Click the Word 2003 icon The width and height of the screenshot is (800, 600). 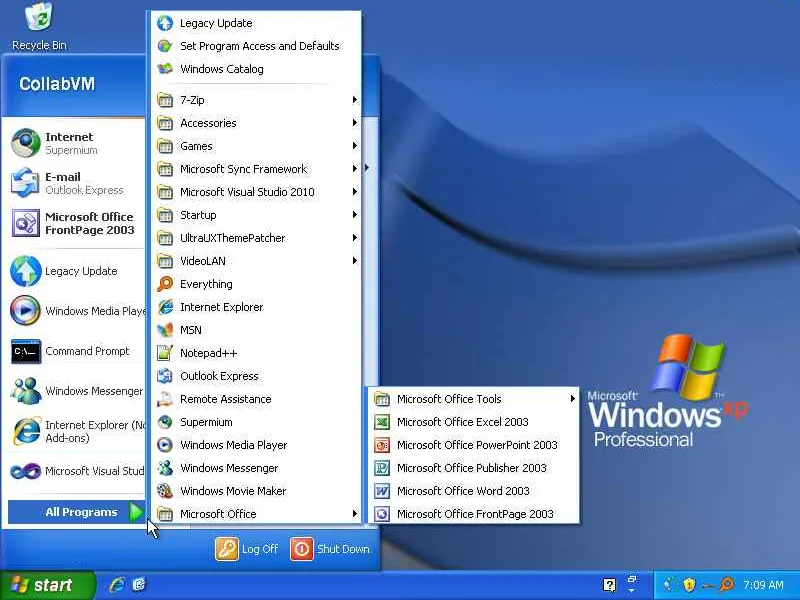coord(382,491)
